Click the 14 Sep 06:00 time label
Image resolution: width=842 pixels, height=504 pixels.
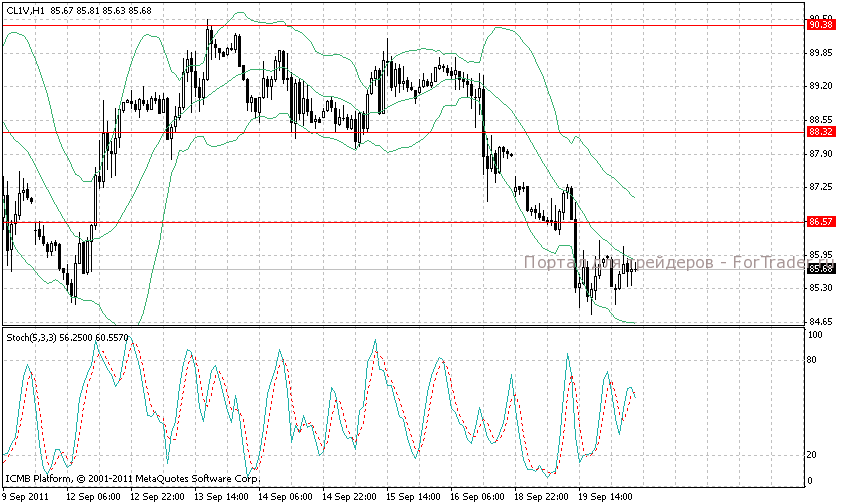286,497
